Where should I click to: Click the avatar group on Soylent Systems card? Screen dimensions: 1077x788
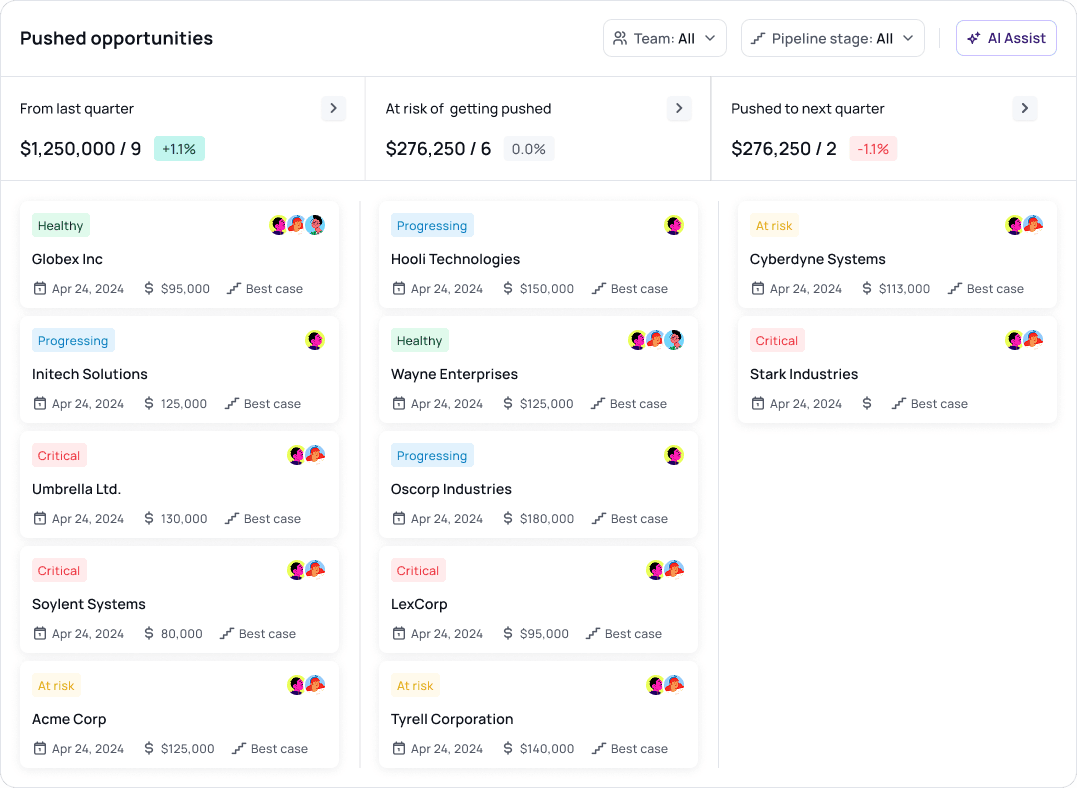coord(306,570)
